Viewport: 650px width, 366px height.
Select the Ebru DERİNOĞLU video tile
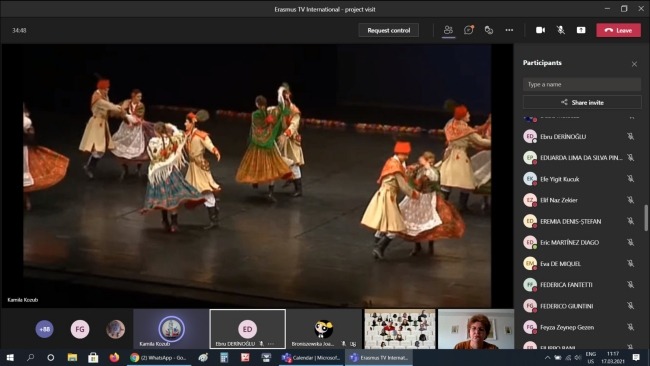pos(247,329)
